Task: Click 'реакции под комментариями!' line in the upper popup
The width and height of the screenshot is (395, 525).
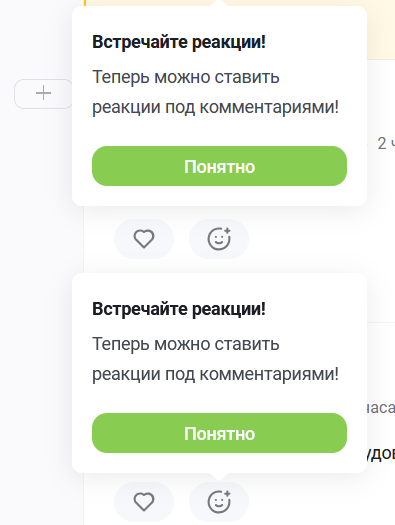Action: click(216, 107)
